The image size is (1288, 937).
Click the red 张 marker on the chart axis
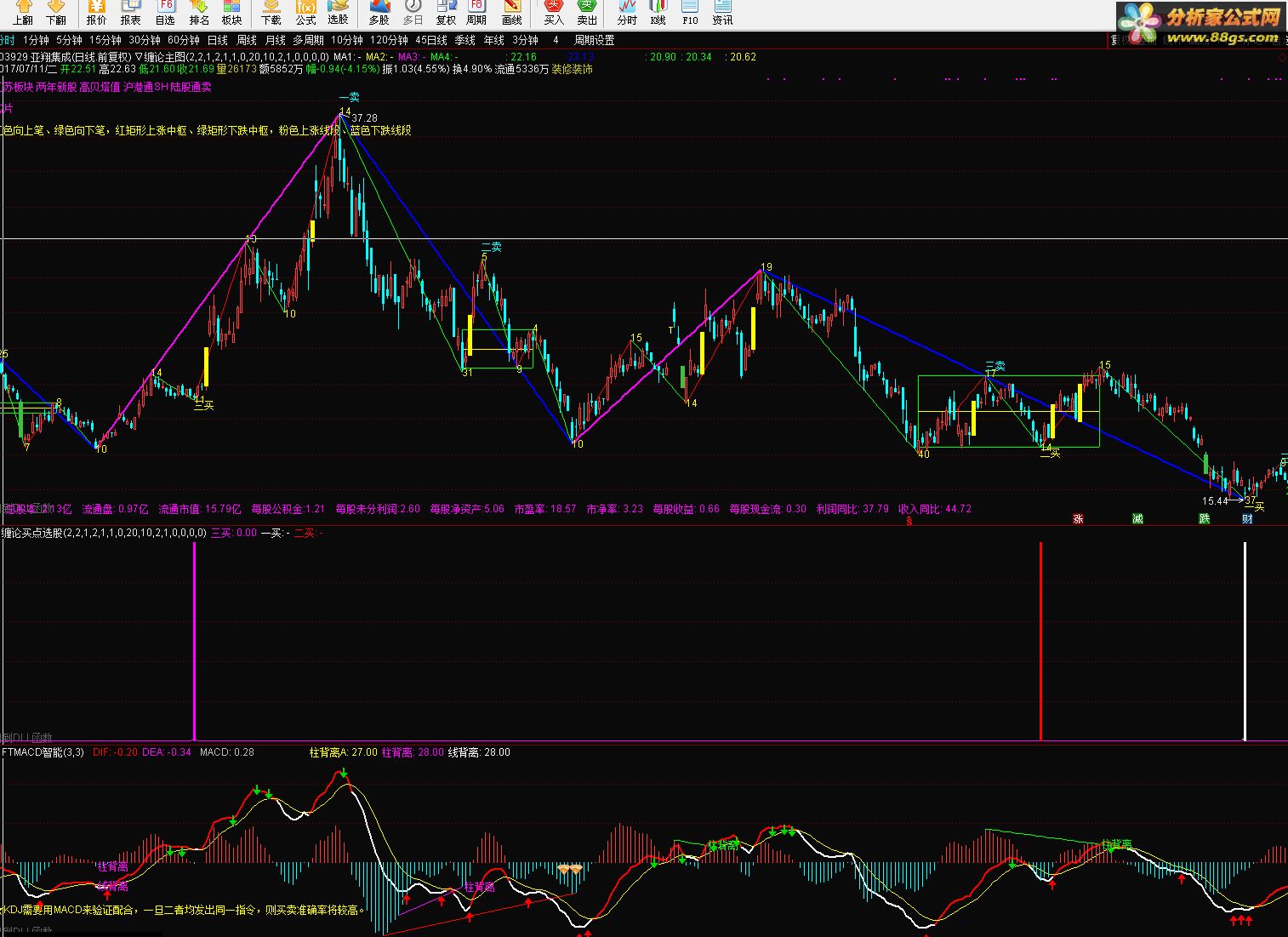(1078, 519)
